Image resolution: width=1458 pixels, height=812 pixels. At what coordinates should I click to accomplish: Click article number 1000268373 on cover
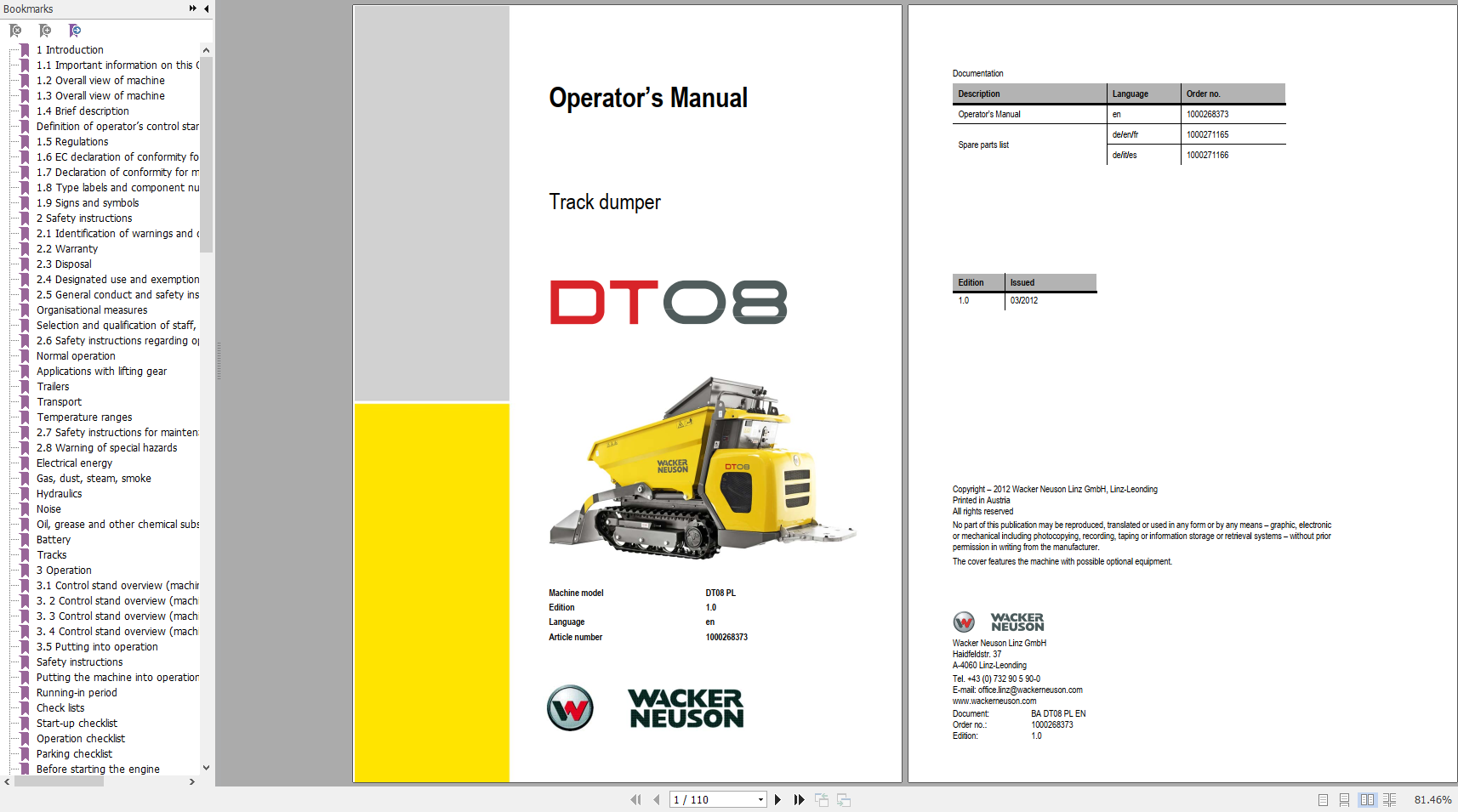(726, 637)
